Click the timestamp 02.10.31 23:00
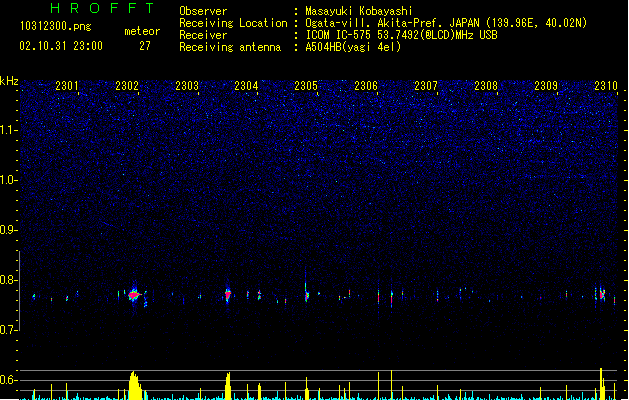The height and width of the screenshot is (400, 629). pyautogui.click(x=61, y=46)
